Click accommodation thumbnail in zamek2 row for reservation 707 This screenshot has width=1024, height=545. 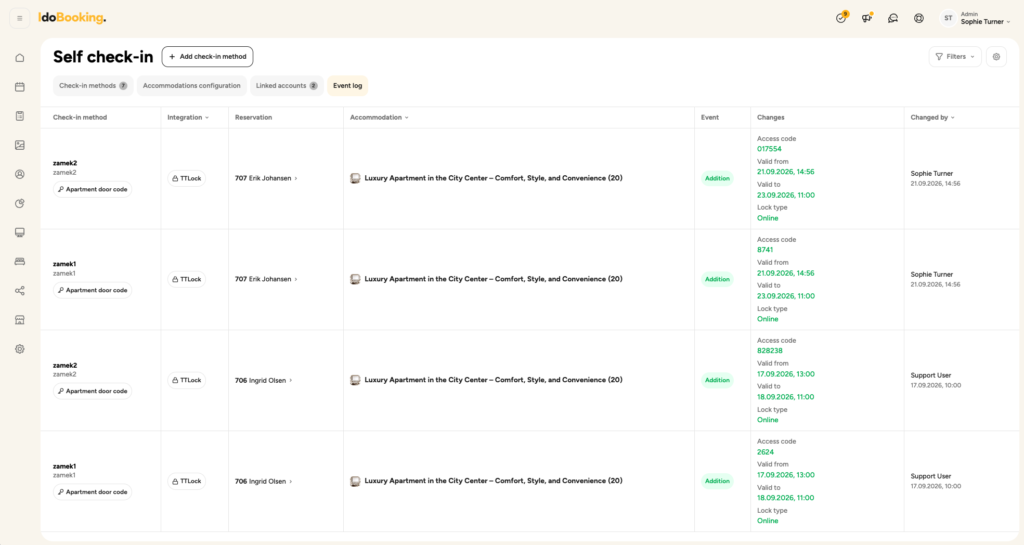(x=355, y=178)
